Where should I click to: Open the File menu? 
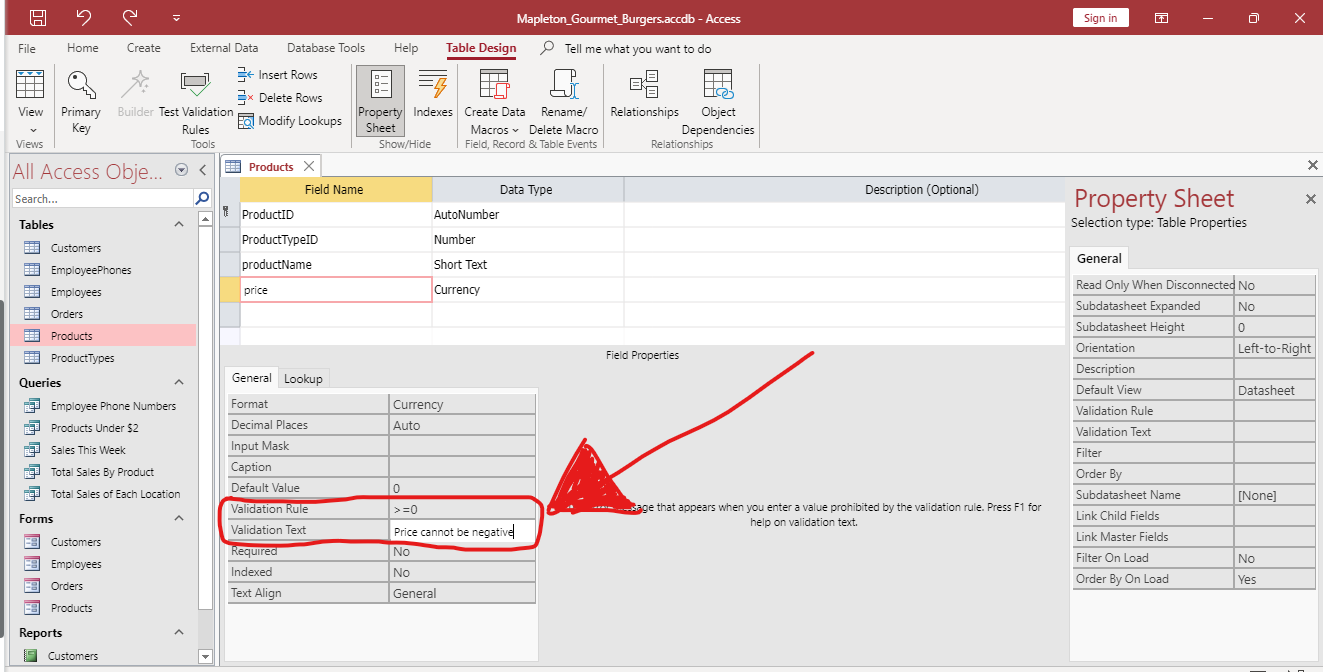click(27, 48)
